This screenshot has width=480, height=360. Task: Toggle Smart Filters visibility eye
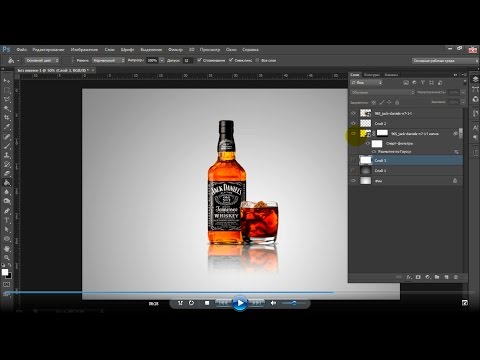click(368, 144)
